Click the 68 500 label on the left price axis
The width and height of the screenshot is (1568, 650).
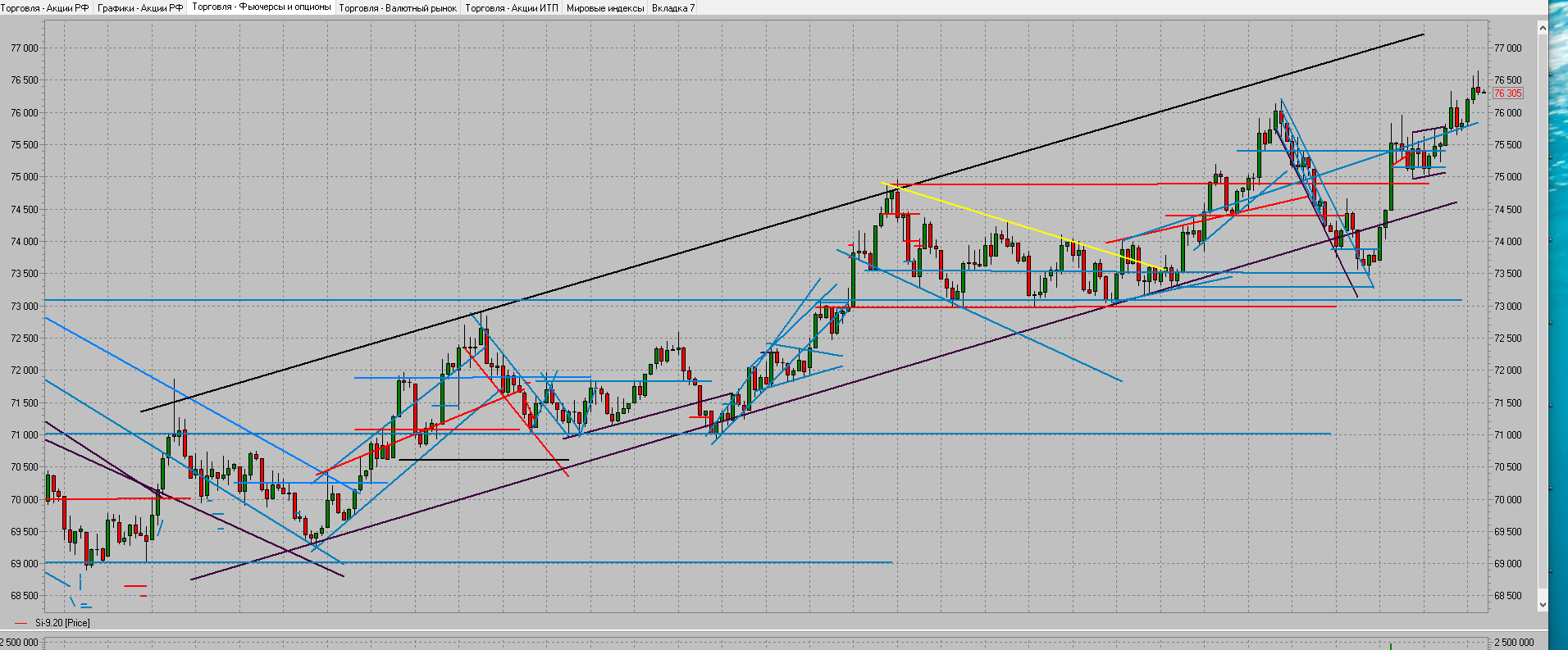point(25,596)
